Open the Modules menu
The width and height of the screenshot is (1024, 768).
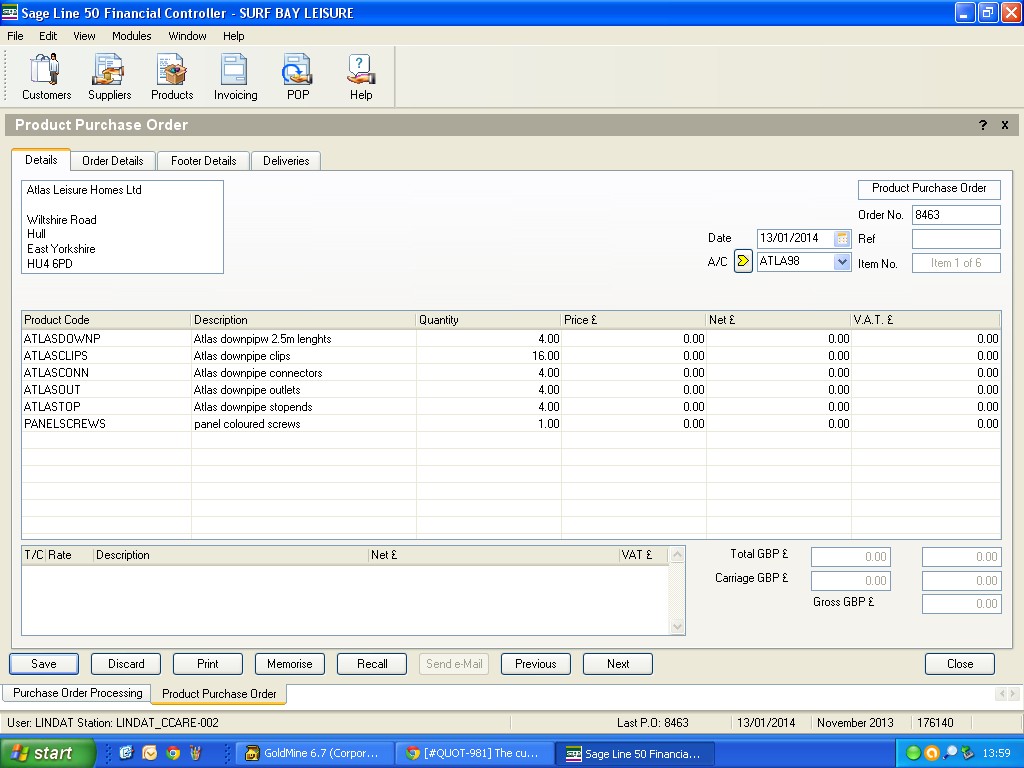(x=131, y=36)
